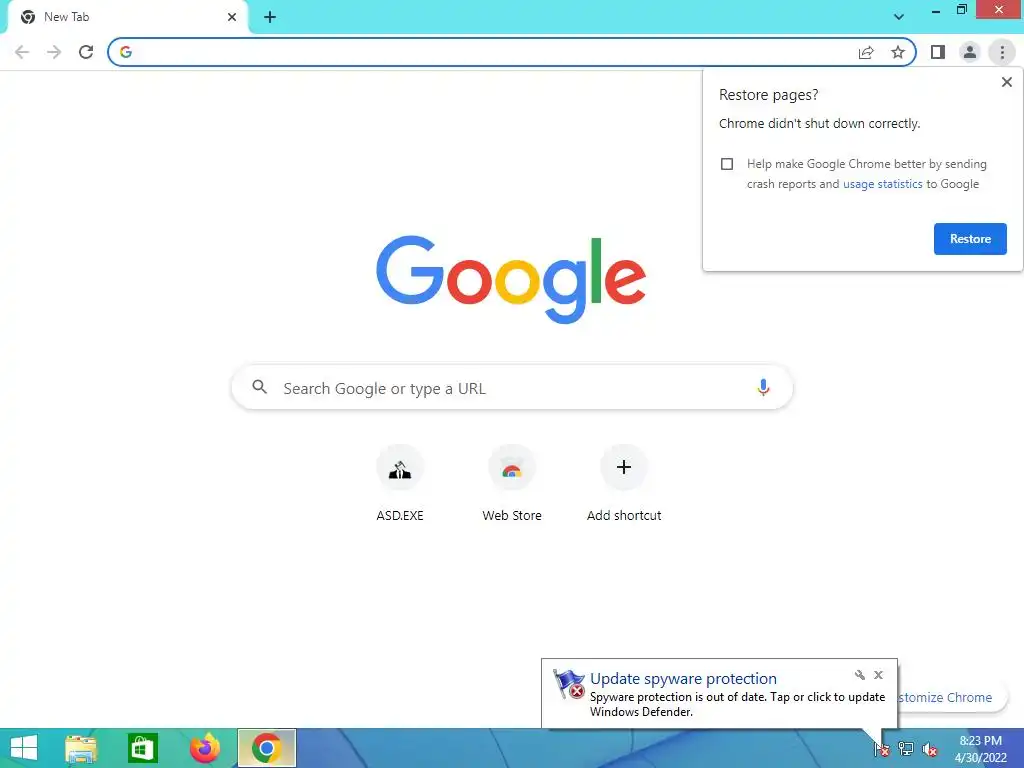
Task: Restore down the Chrome window
Action: 962,10
